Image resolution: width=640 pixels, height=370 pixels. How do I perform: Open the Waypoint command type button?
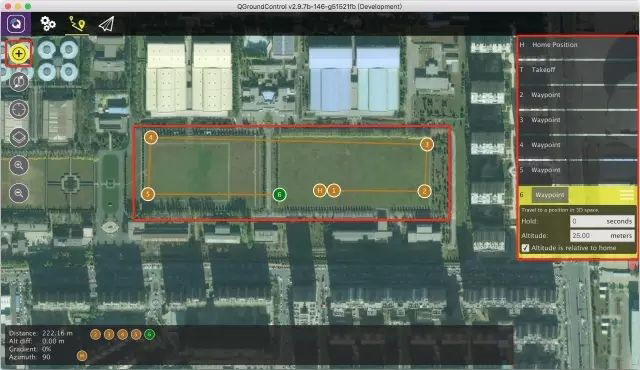(550, 195)
